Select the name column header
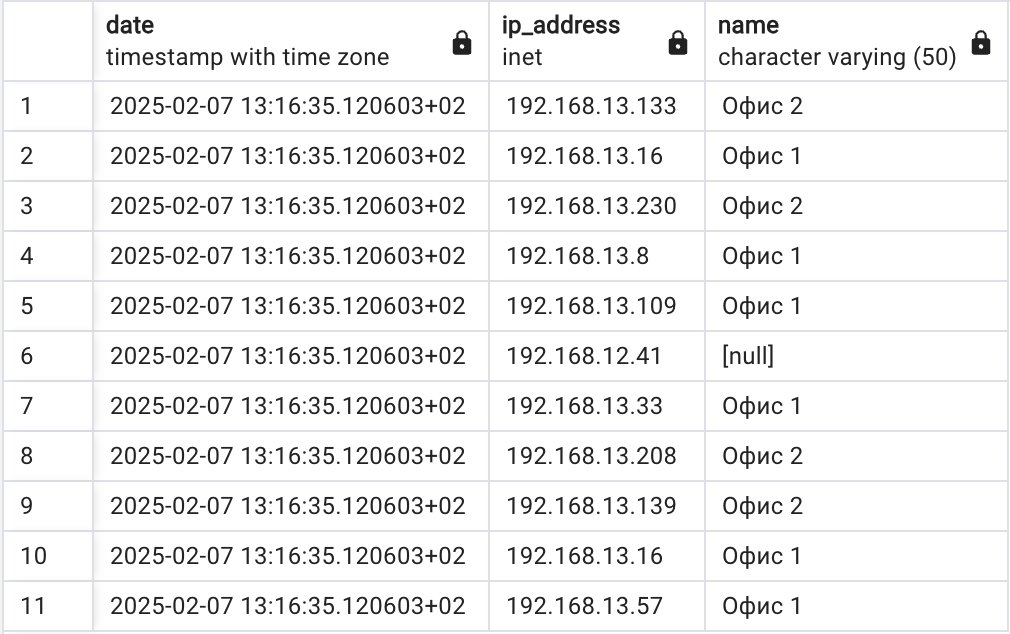The image size is (1010, 634). pos(857,41)
